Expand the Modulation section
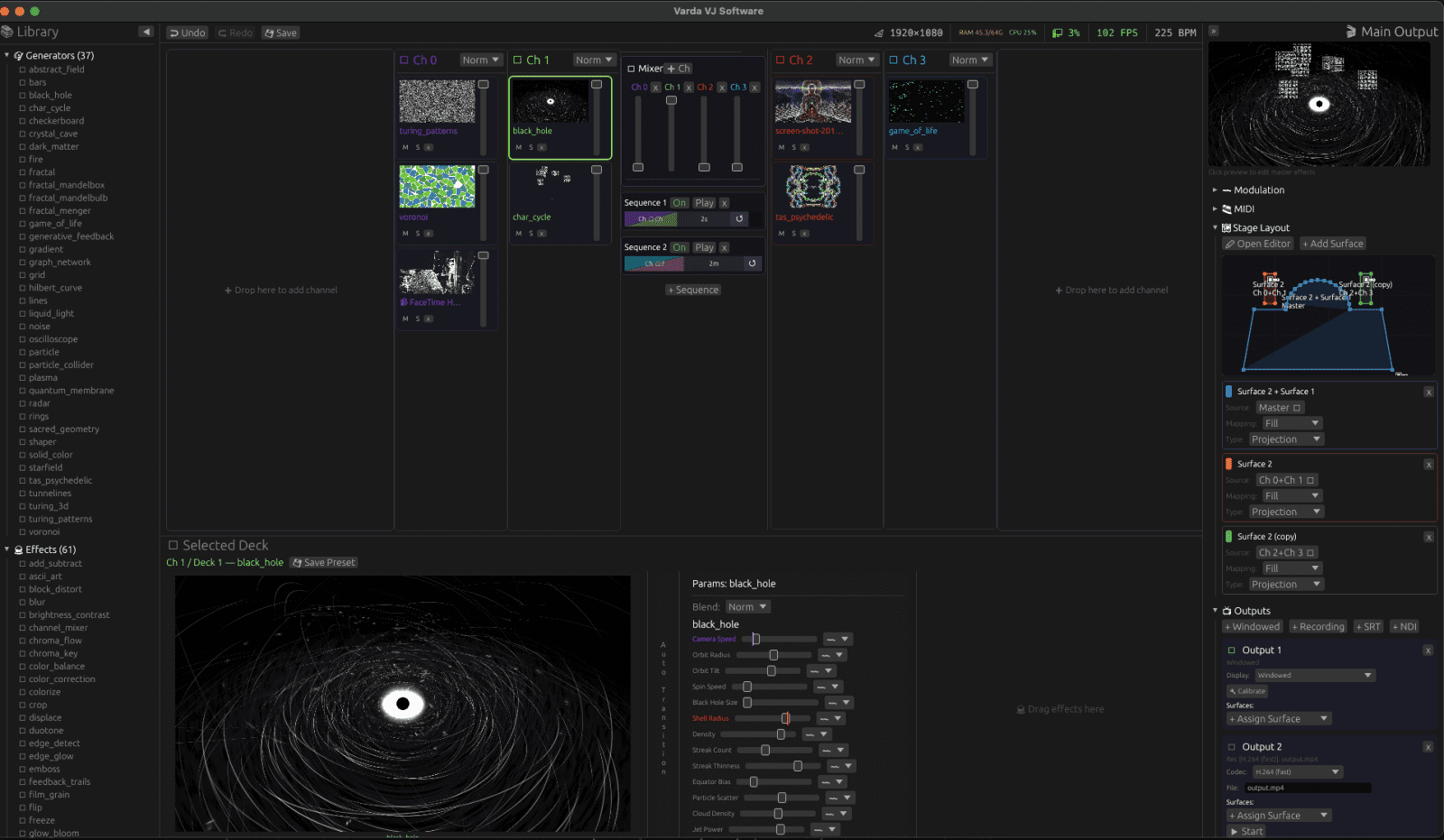 click(x=1215, y=190)
